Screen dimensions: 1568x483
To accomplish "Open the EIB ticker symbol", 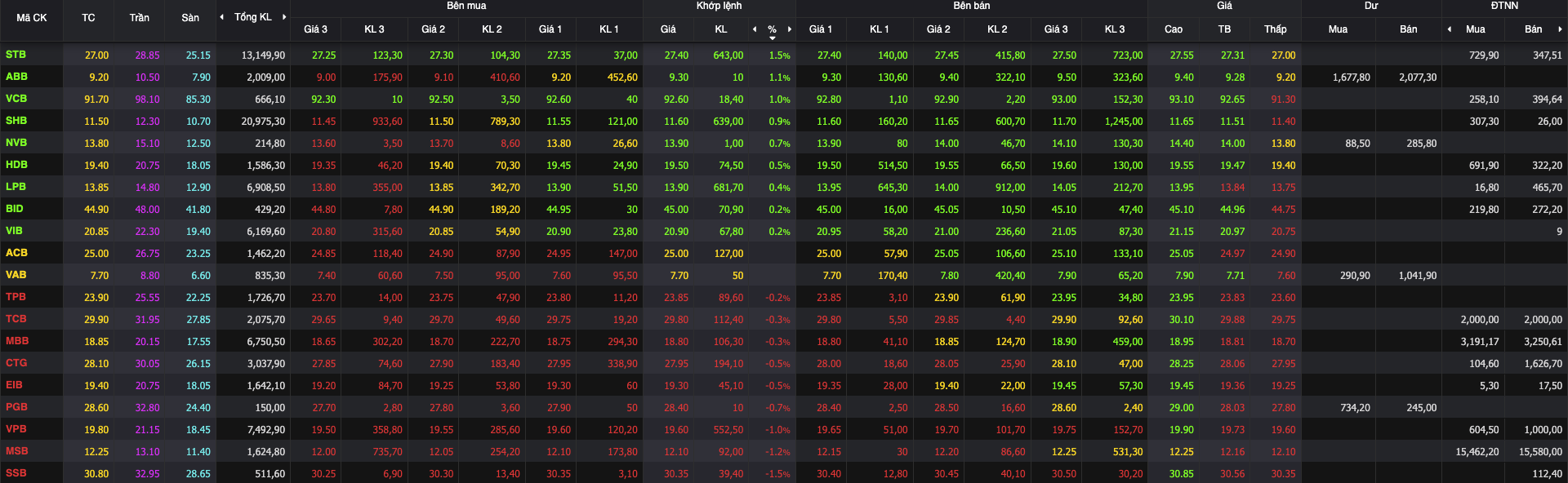I will 14,385.
